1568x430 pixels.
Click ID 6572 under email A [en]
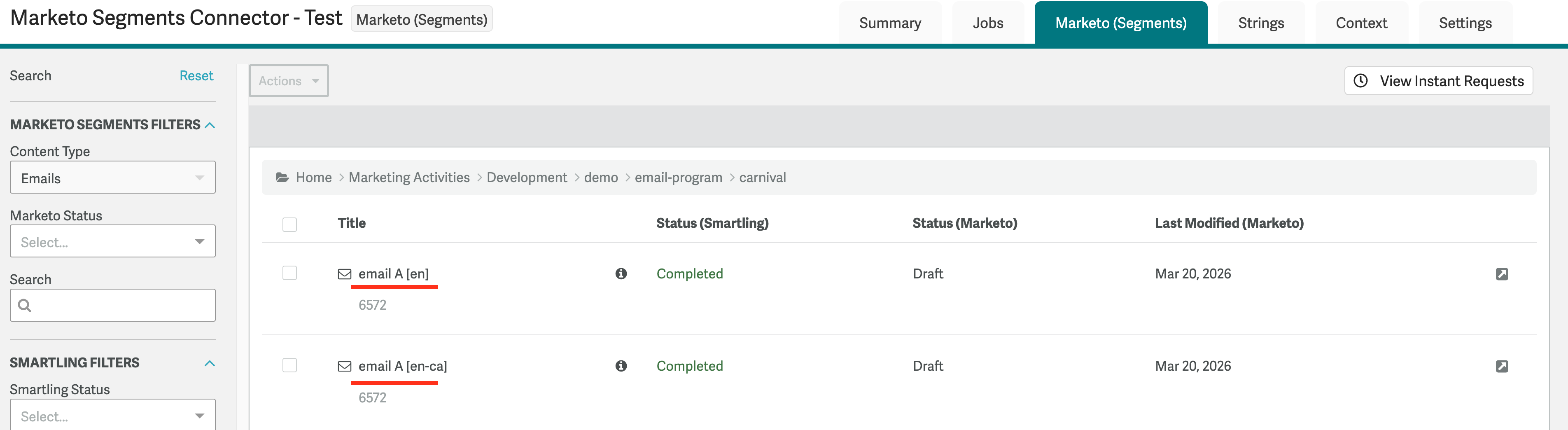pyautogui.click(x=372, y=305)
